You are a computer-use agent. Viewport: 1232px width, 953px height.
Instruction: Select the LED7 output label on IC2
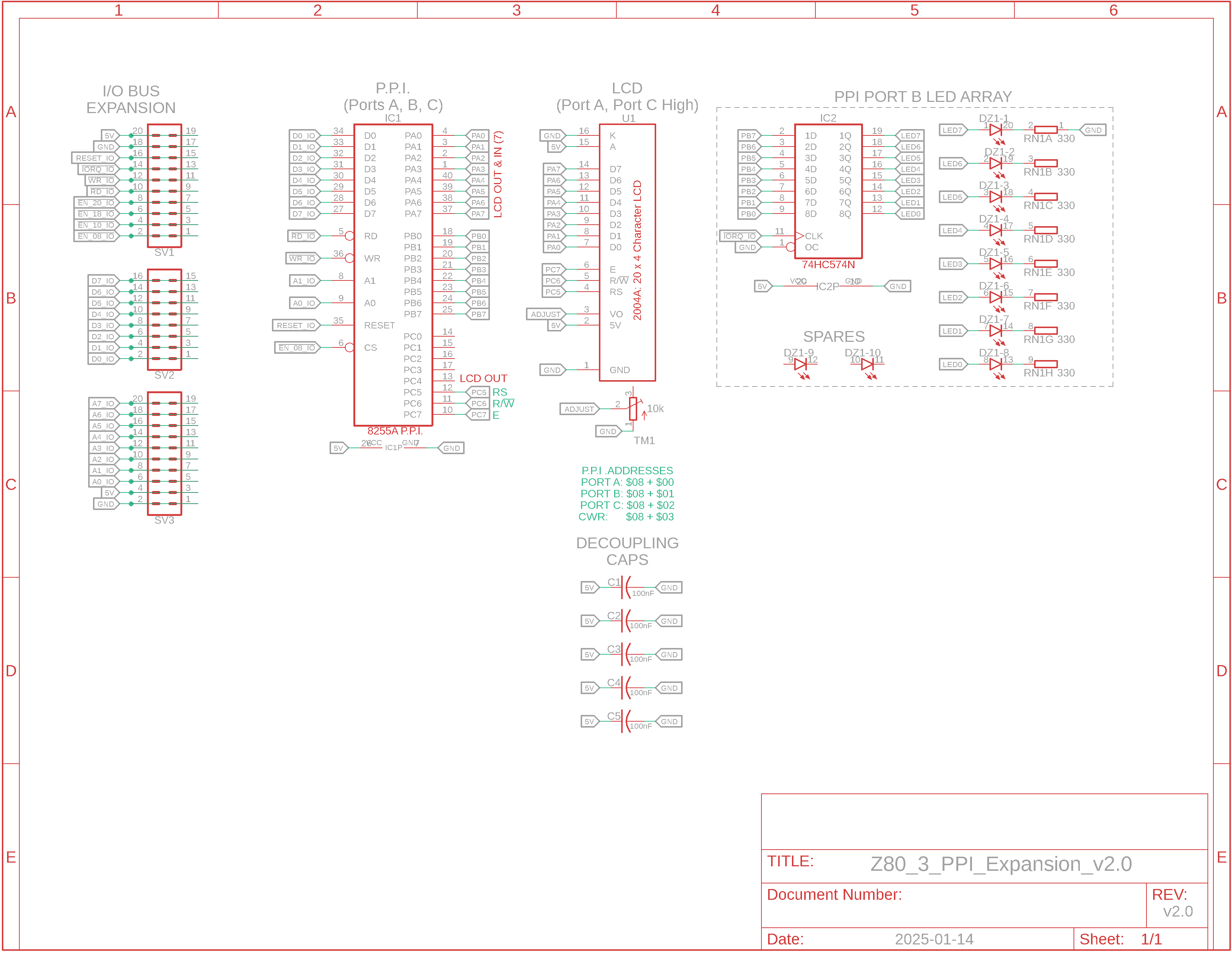click(910, 136)
